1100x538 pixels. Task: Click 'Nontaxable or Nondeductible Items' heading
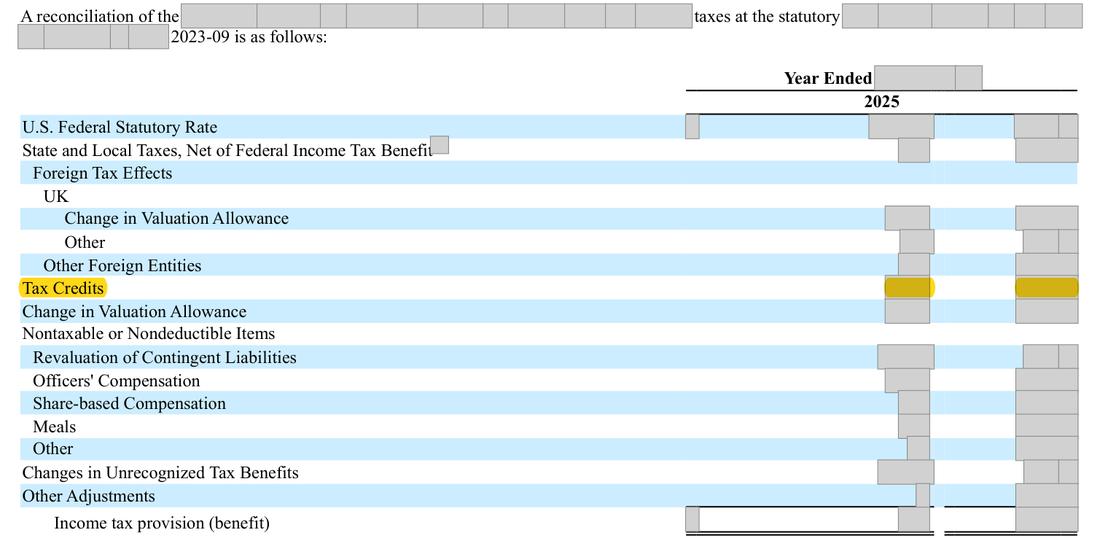149,333
